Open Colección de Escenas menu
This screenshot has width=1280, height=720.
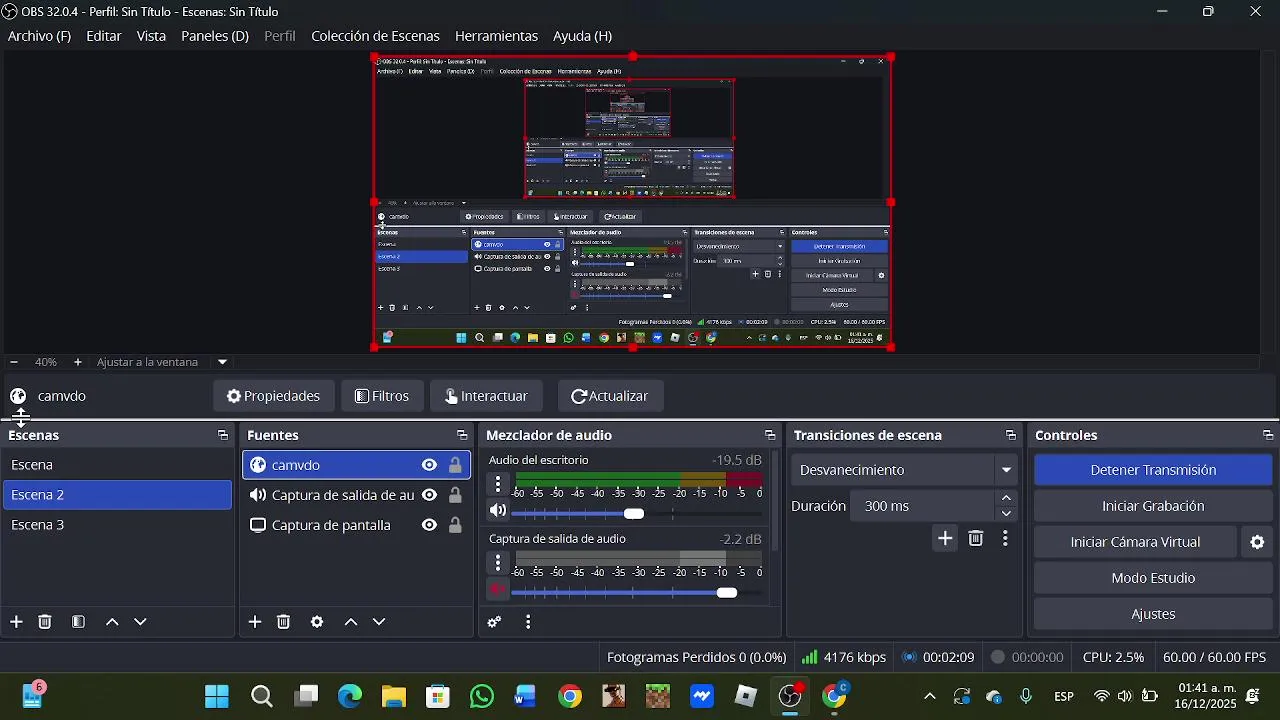click(375, 36)
